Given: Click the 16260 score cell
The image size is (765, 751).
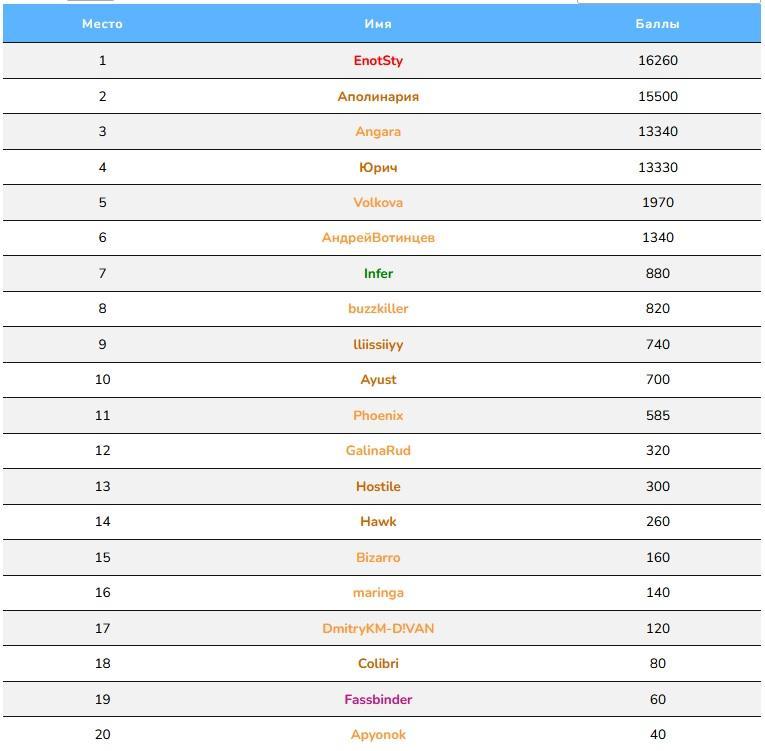Looking at the screenshot, I should (x=657, y=61).
